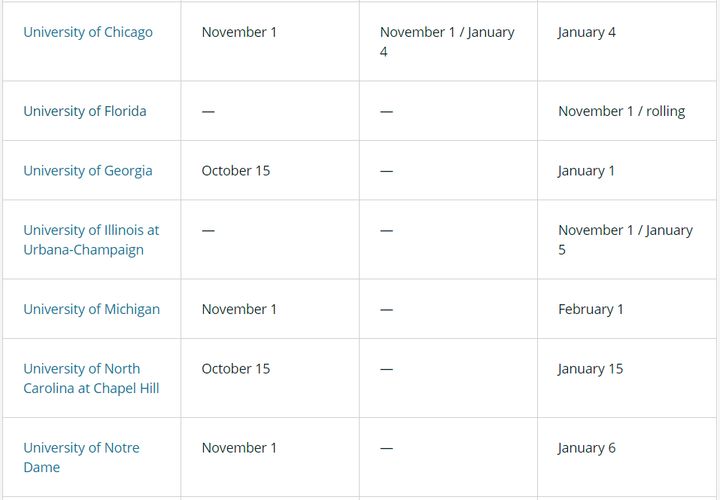Screen dimensions: 720x500
Task: Open University of Illinois at Urbana-Champaign link
Action: pyautogui.click(x=91, y=240)
